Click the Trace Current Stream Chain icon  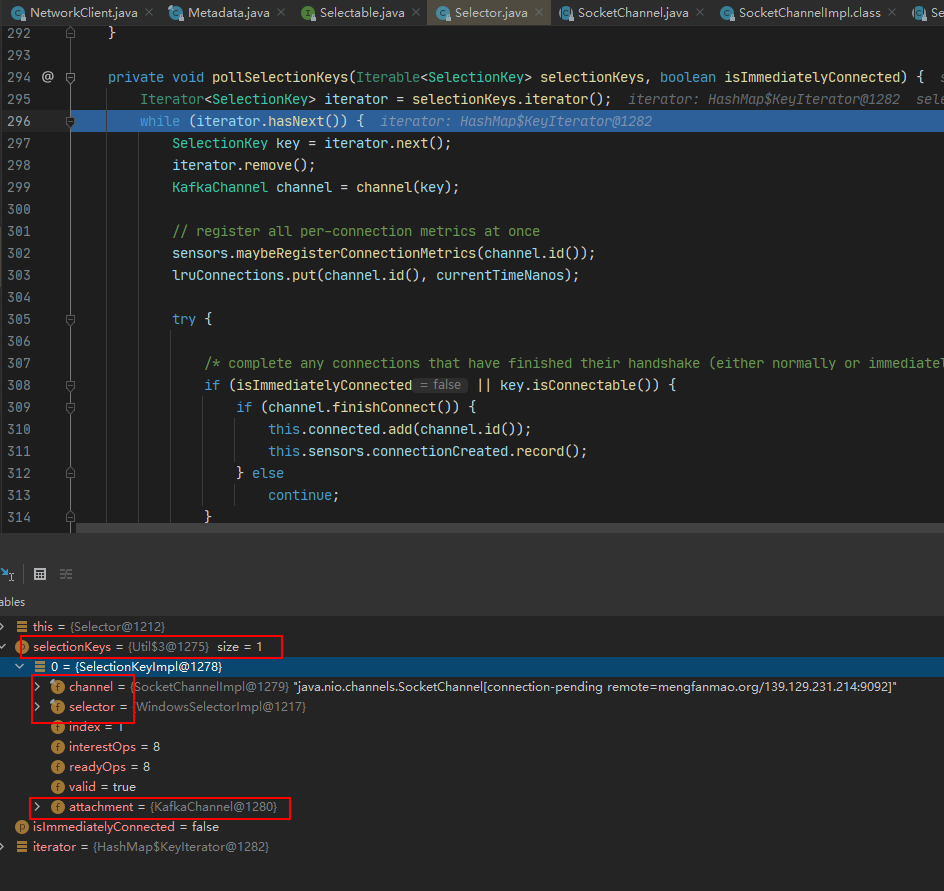tap(66, 574)
